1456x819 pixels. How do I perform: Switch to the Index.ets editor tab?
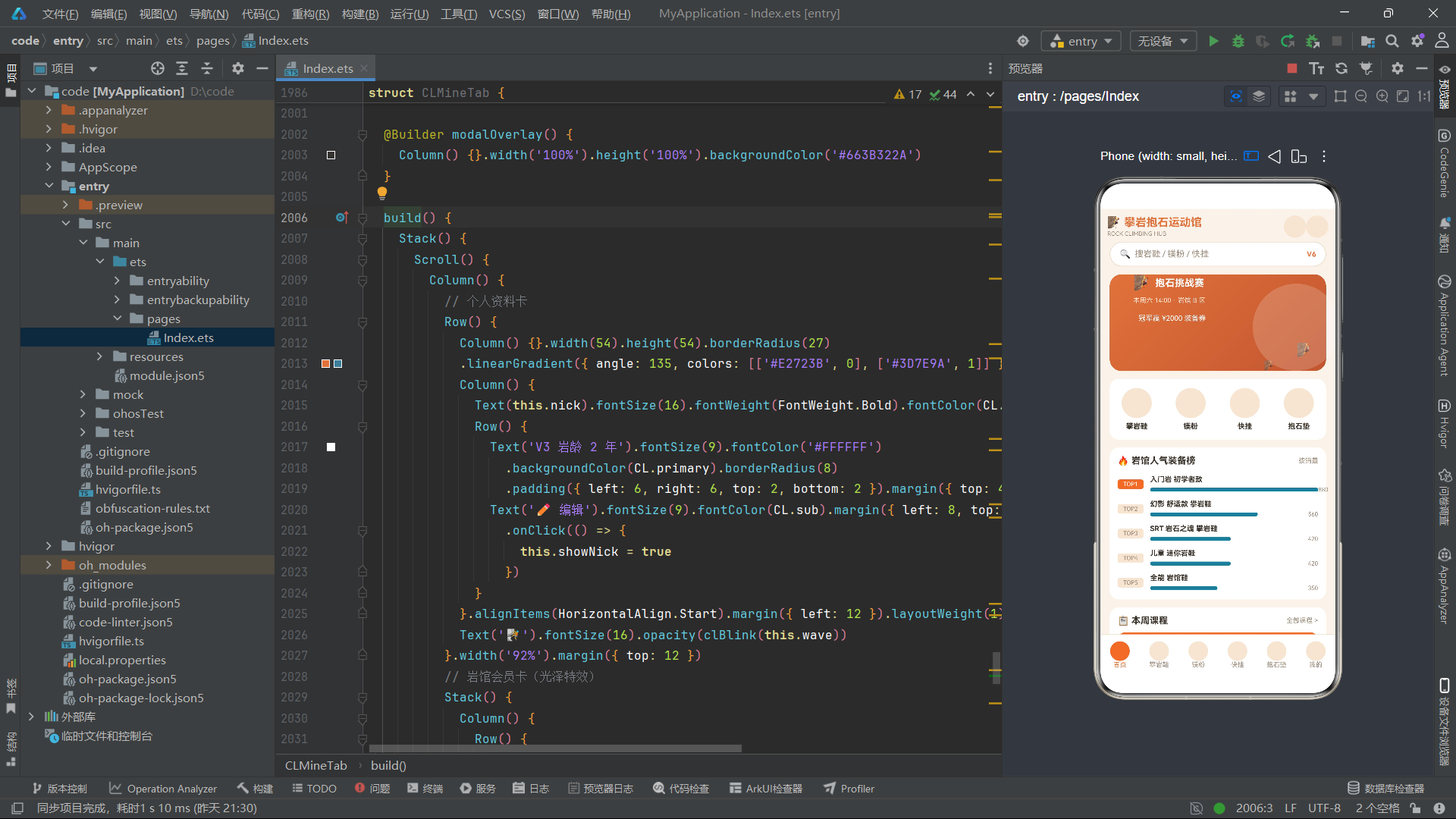[x=327, y=68]
